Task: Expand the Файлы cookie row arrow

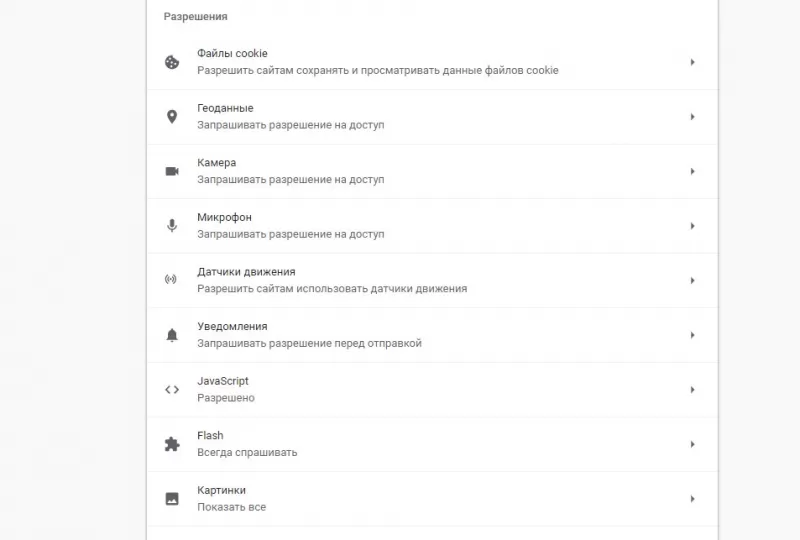Action: [x=692, y=62]
